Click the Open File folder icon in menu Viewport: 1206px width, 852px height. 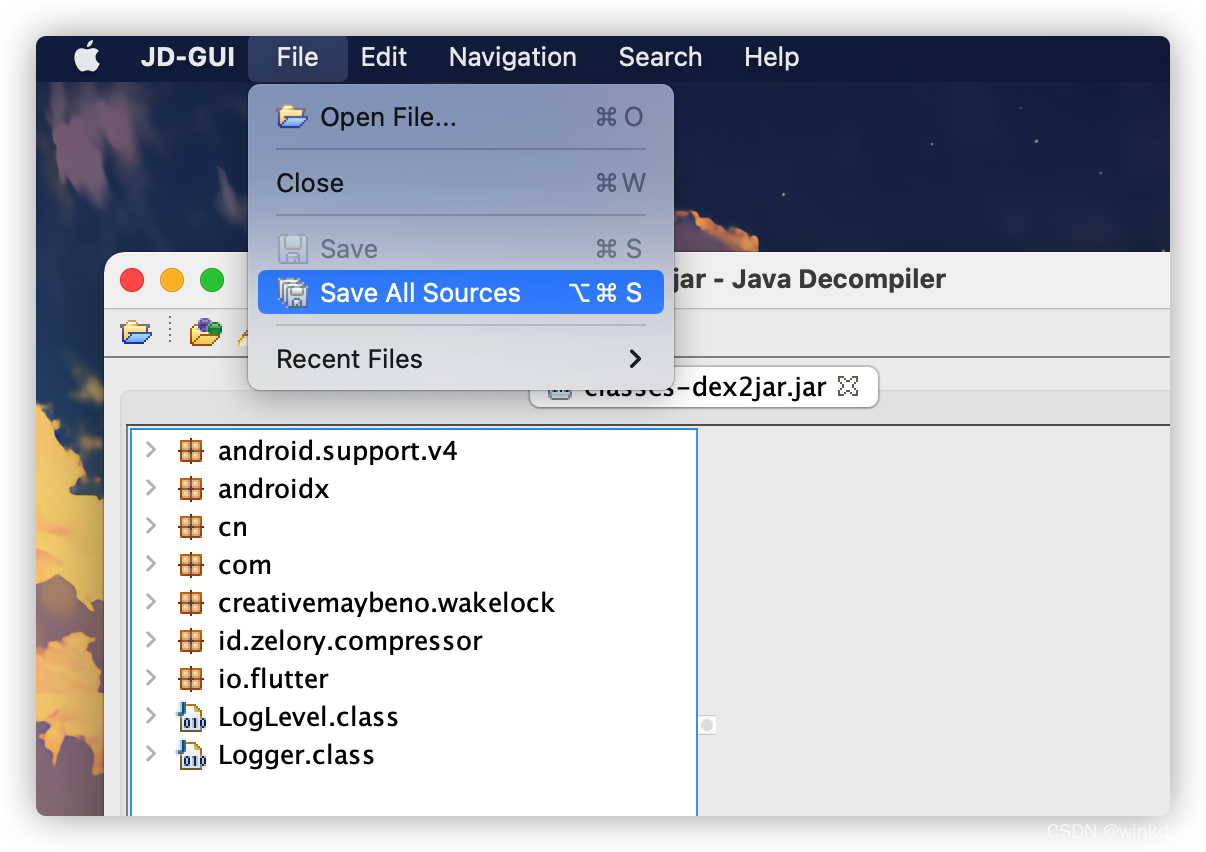click(x=290, y=116)
